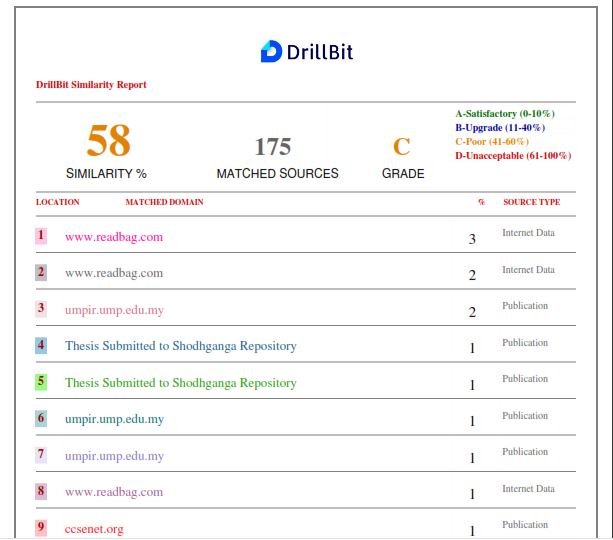The image size is (613, 540).
Task: Click the 2 percent value in row 2
Action: [x=472, y=275]
